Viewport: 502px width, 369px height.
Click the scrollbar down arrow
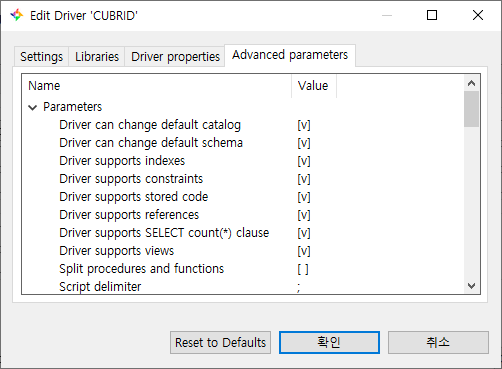pyautogui.click(x=471, y=286)
